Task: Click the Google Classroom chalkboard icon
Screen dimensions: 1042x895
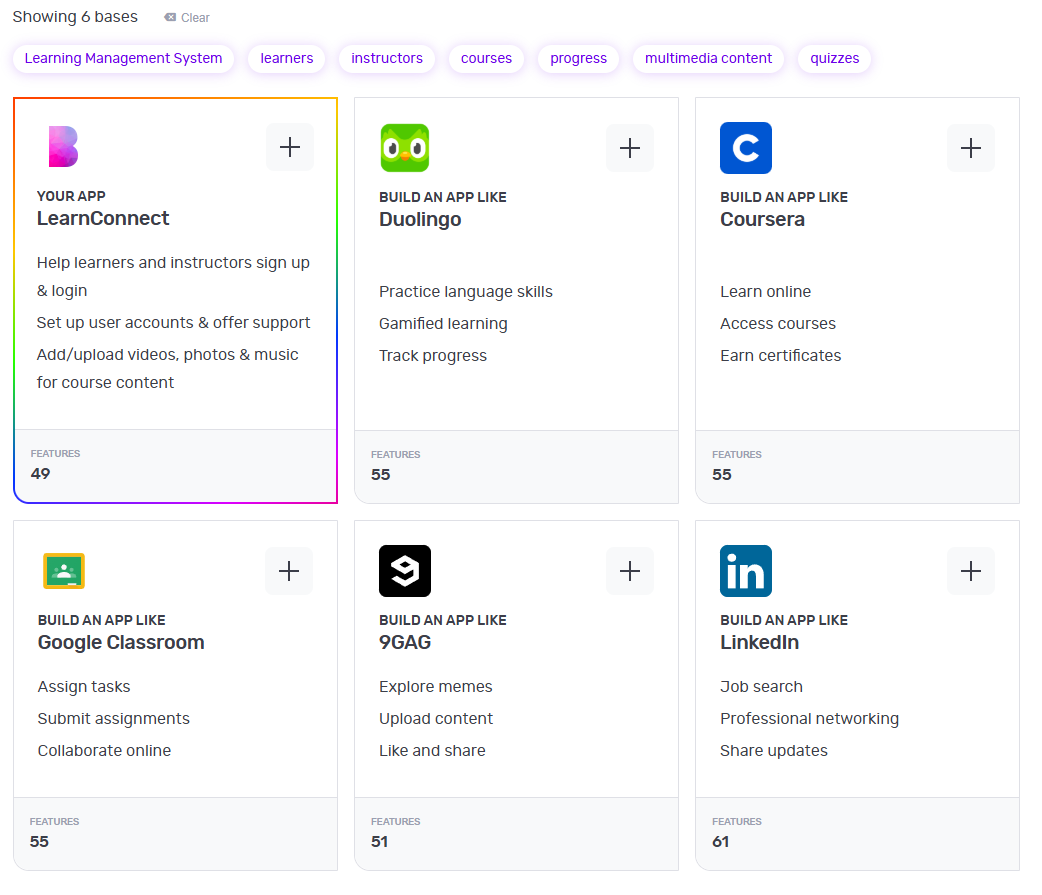Action: point(64,571)
